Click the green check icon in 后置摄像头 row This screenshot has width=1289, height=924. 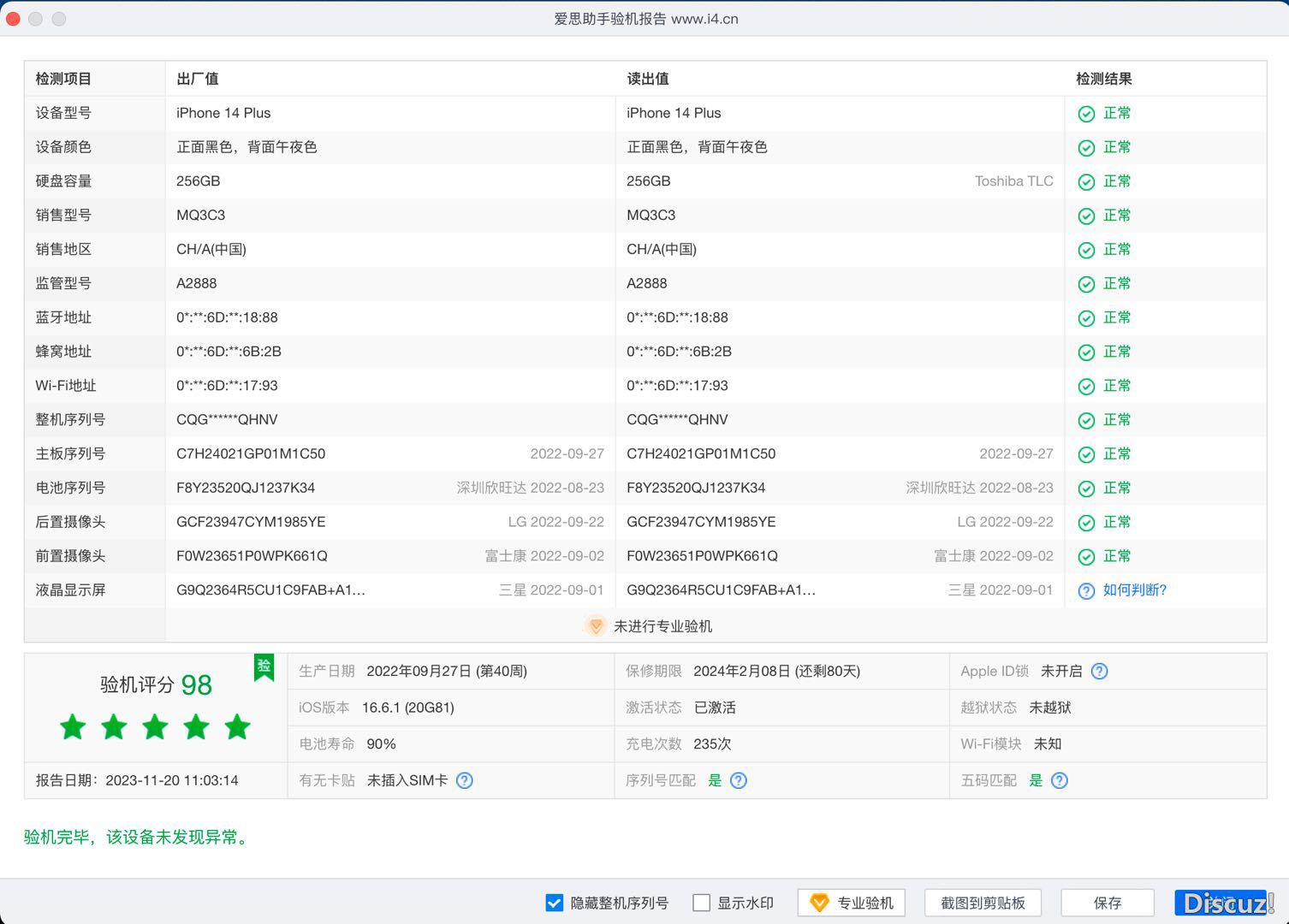pos(1086,523)
